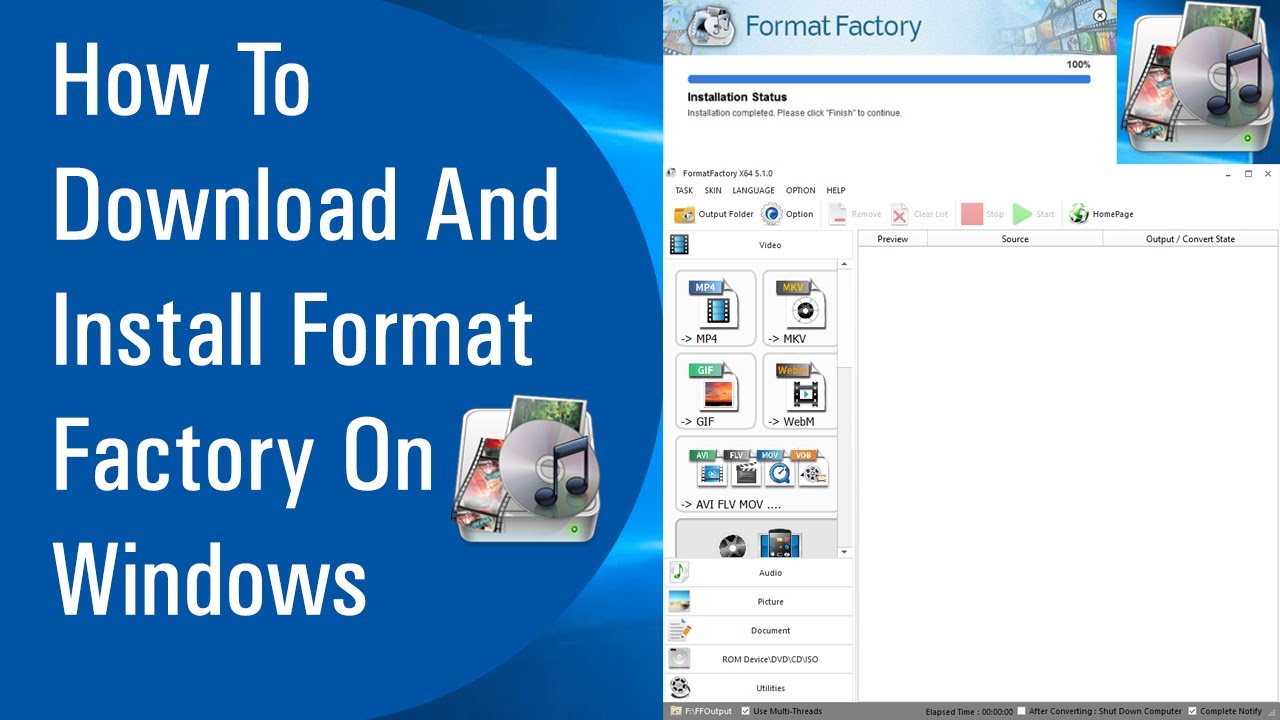Toggle the Complete Notify checkbox
The width and height of the screenshot is (1280, 720).
pyautogui.click(x=1192, y=711)
